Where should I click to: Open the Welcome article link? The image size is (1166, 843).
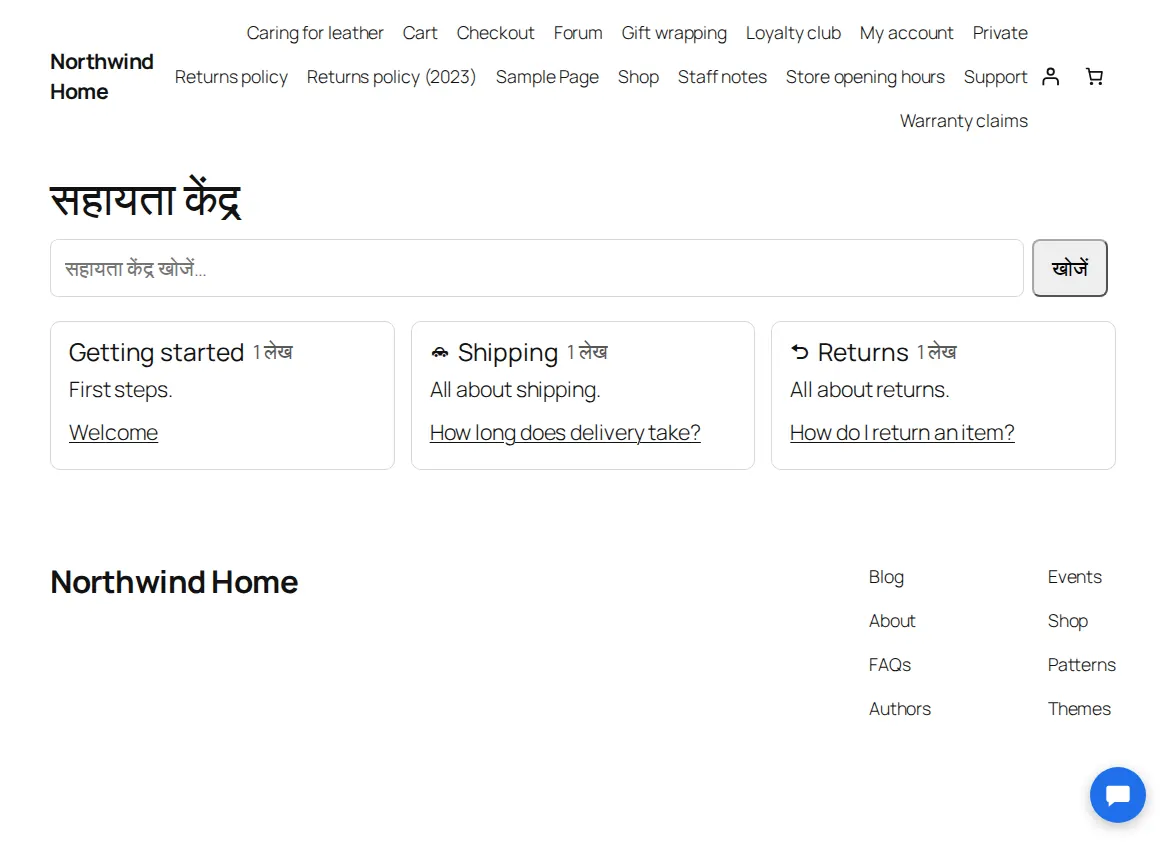[113, 433]
